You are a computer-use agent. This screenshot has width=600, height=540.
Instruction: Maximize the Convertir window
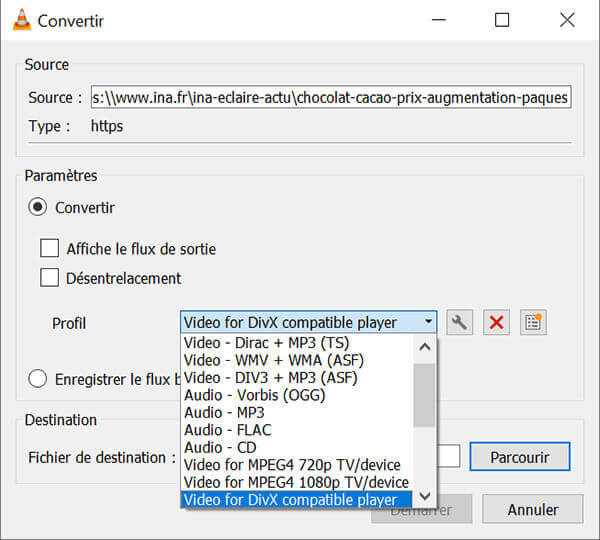pyautogui.click(x=502, y=20)
